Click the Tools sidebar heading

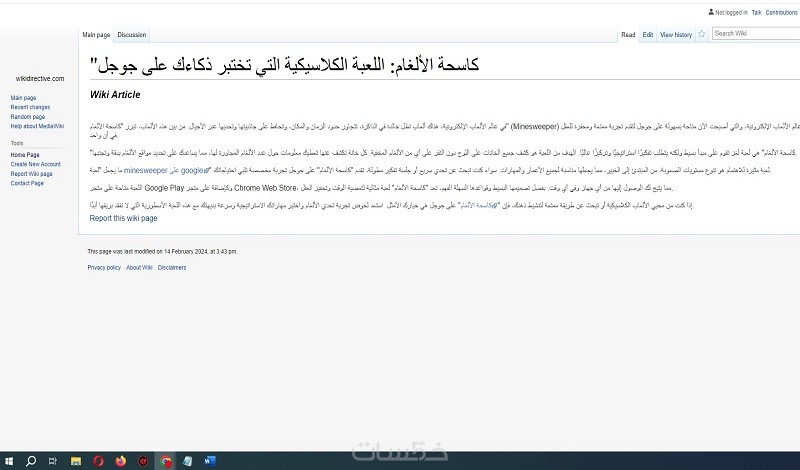click(17, 143)
